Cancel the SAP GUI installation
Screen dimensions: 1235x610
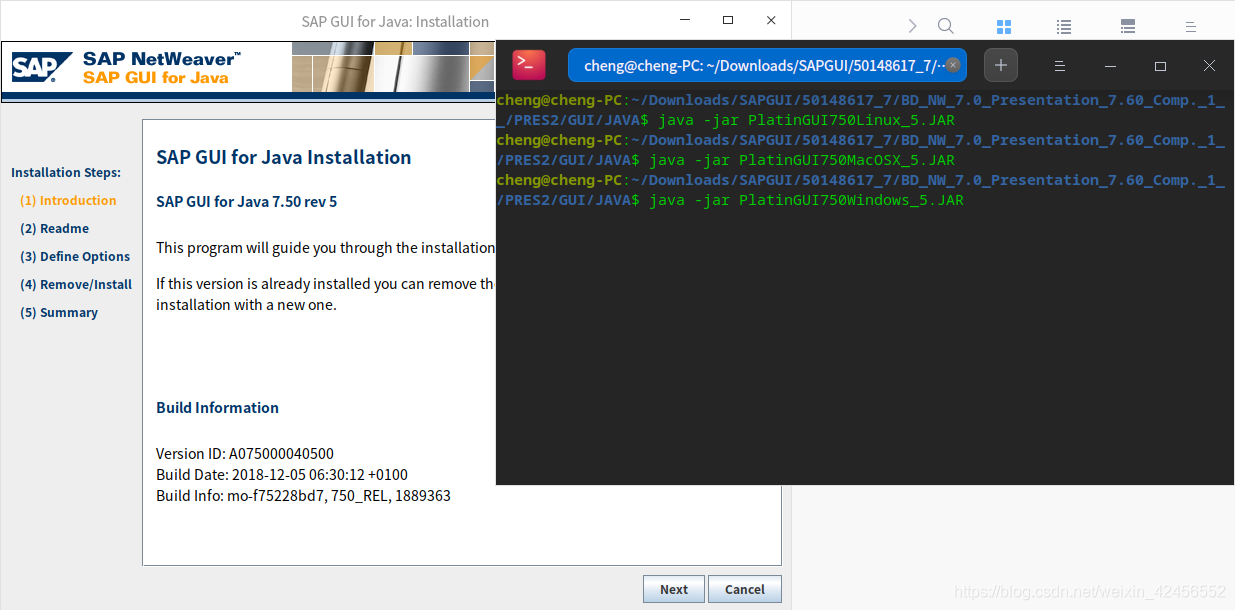coord(744,588)
